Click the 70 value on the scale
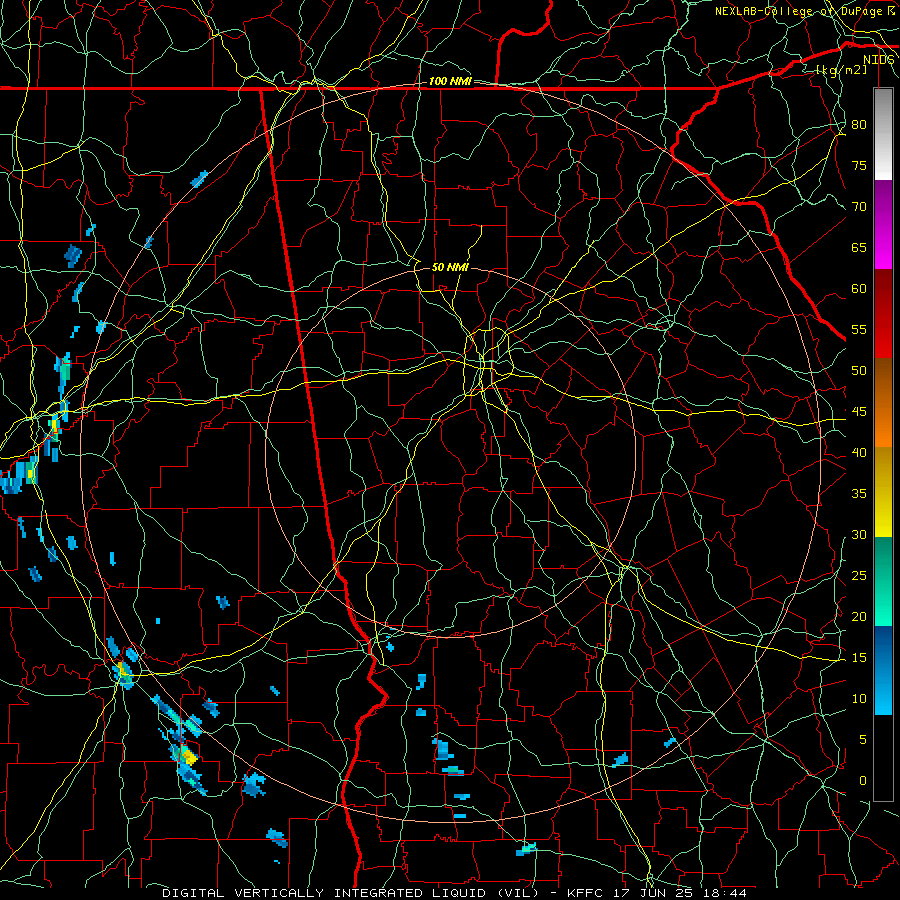The width and height of the screenshot is (900, 900). [x=859, y=207]
